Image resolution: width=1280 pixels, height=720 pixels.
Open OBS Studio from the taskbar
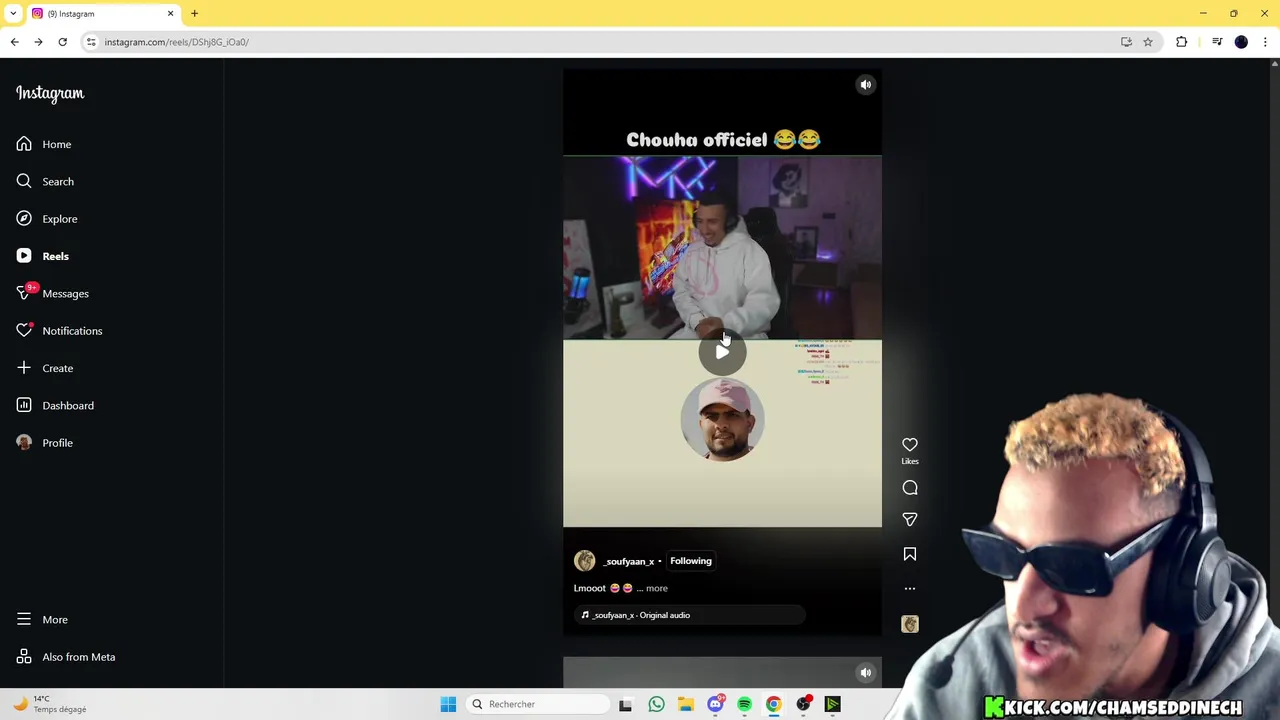click(803, 704)
